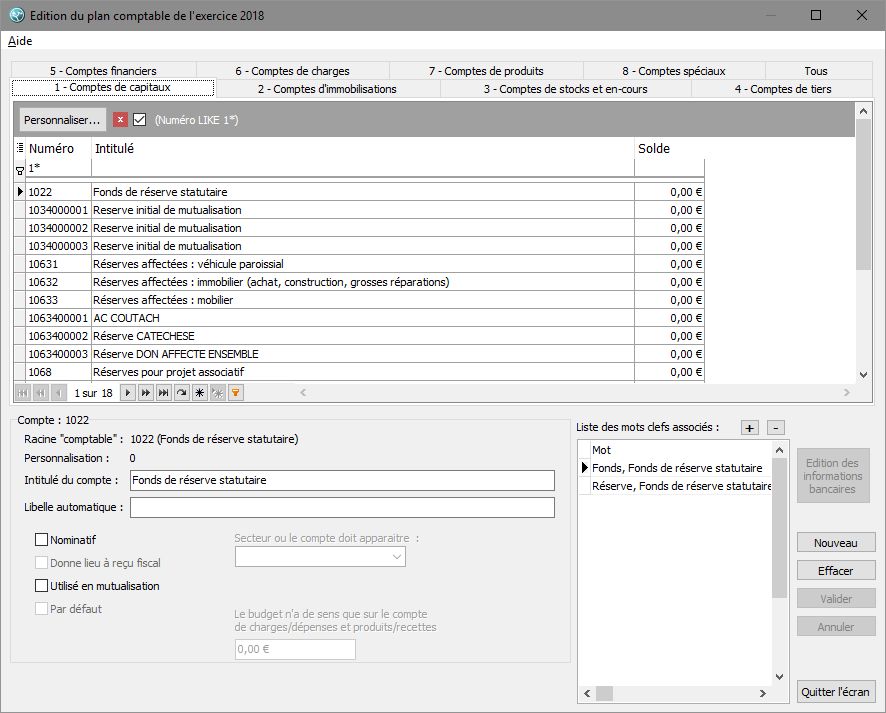Jump to last record in navigator
This screenshot has width=886, height=713.
point(163,394)
